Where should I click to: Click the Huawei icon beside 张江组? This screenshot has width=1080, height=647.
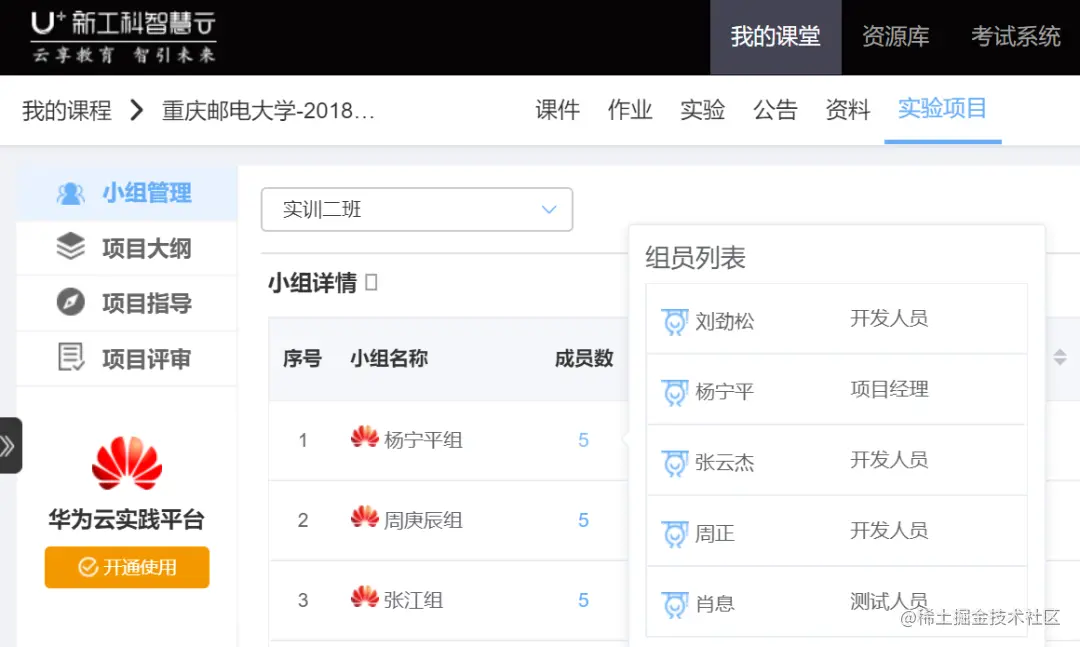point(364,597)
